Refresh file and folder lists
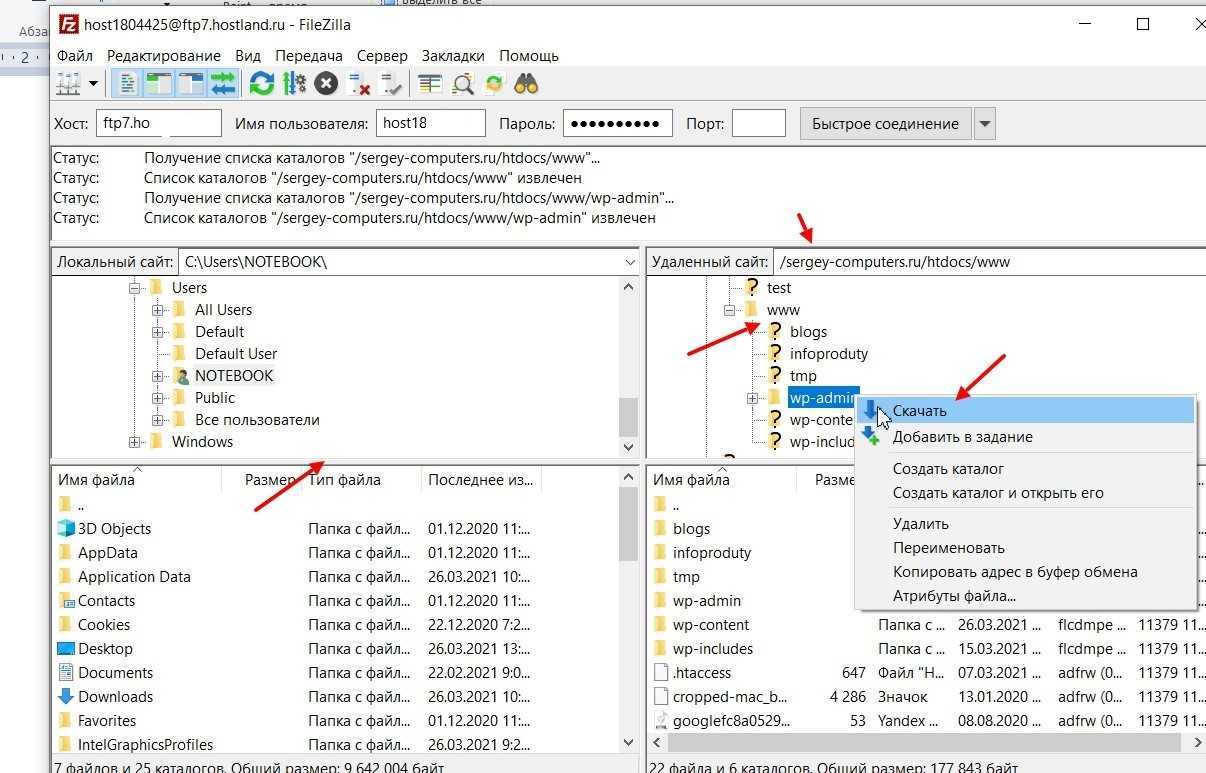This screenshot has height=773, width=1206. [x=262, y=84]
